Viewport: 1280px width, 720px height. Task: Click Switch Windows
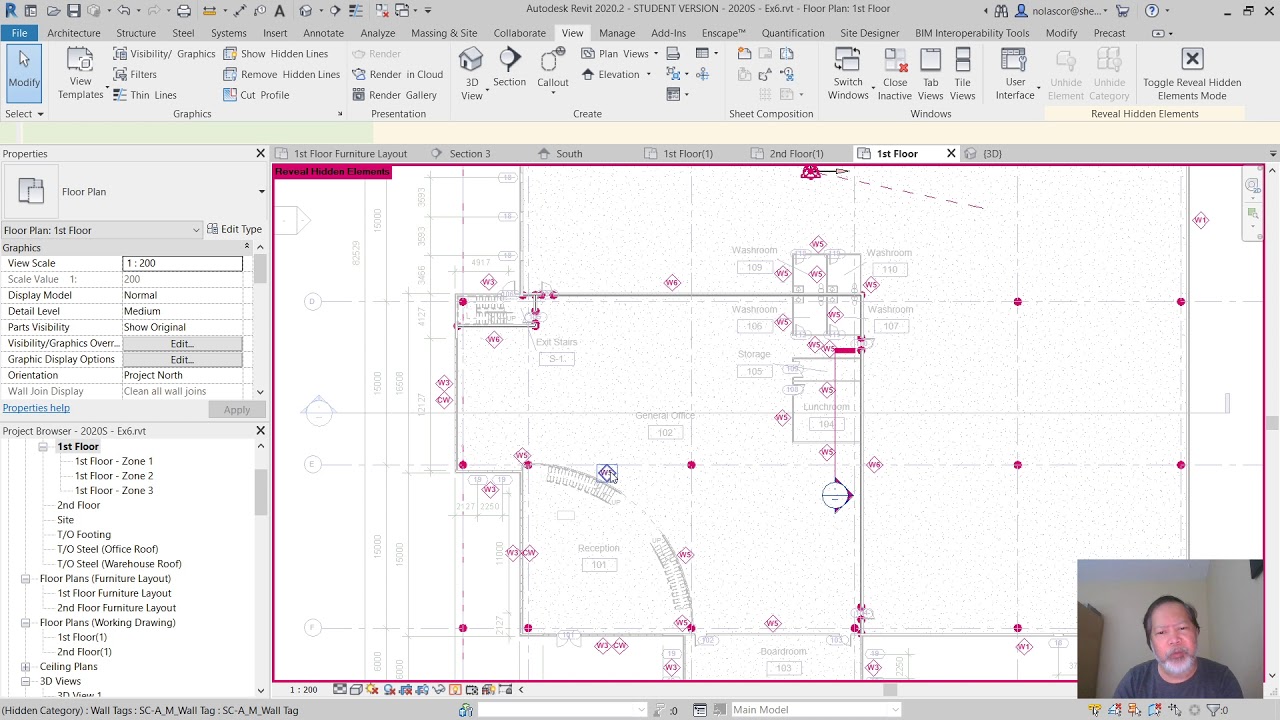(847, 75)
